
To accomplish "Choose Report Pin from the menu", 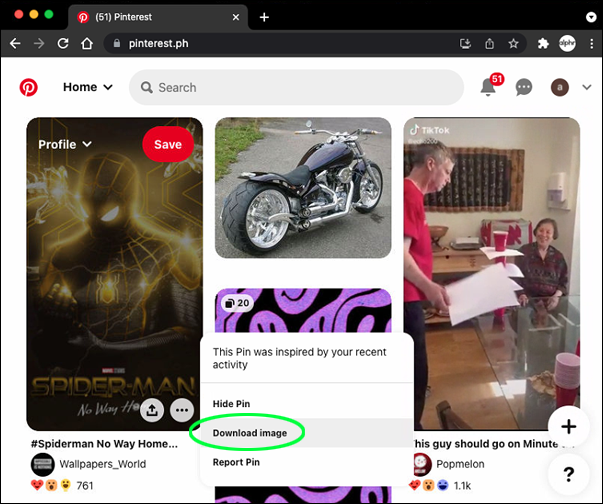I will point(236,462).
